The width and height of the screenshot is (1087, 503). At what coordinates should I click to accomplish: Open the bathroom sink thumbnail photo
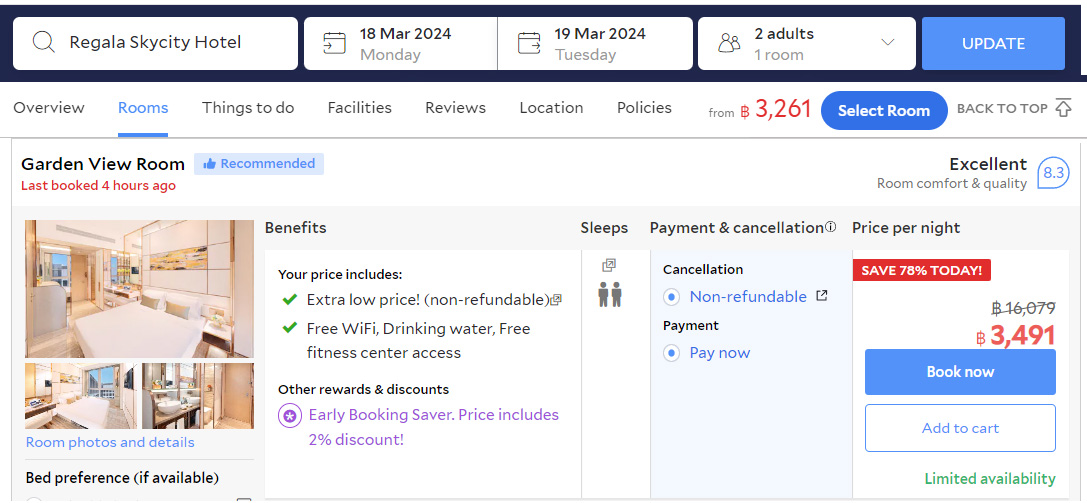point(198,396)
